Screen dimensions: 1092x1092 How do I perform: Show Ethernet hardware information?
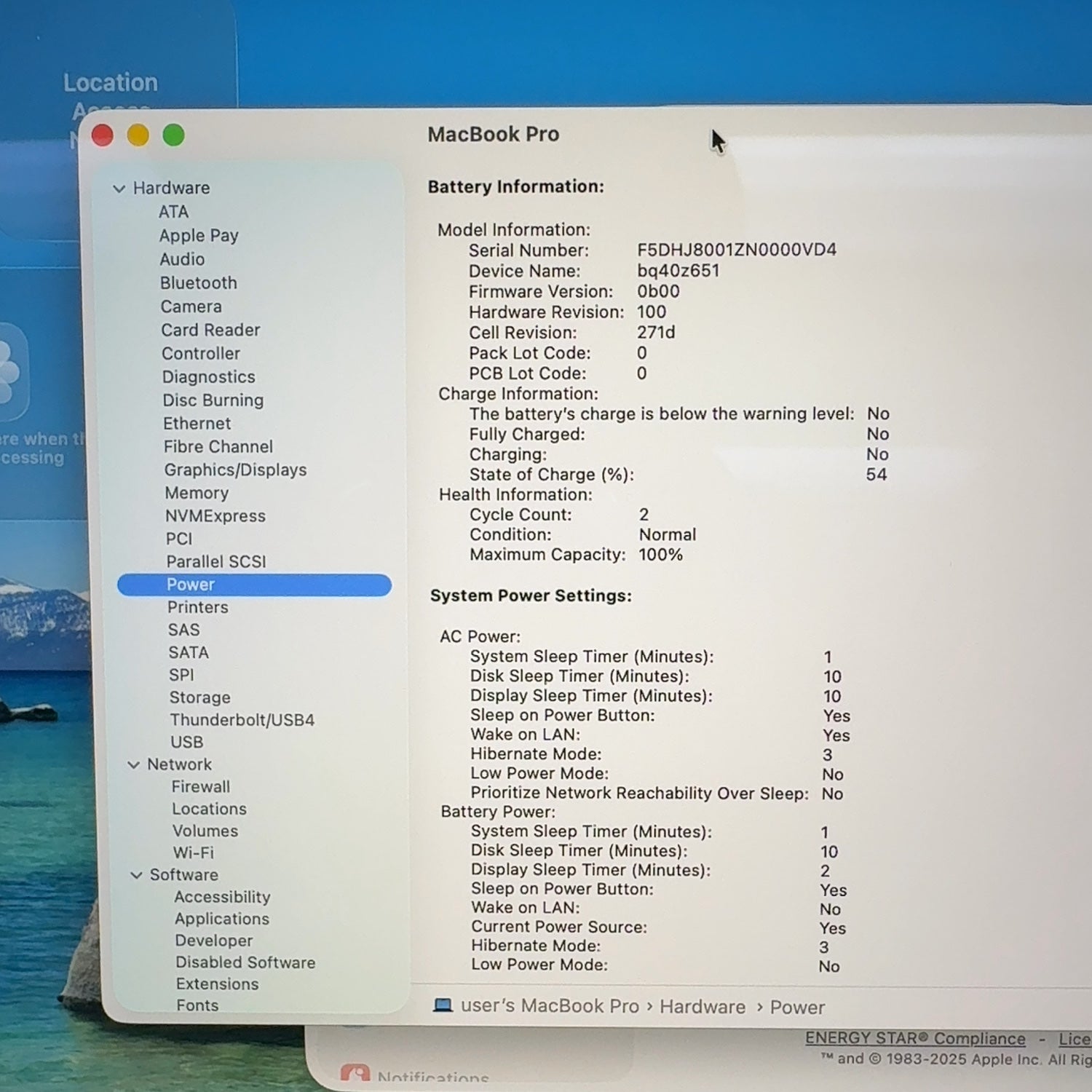click(197, 424)
